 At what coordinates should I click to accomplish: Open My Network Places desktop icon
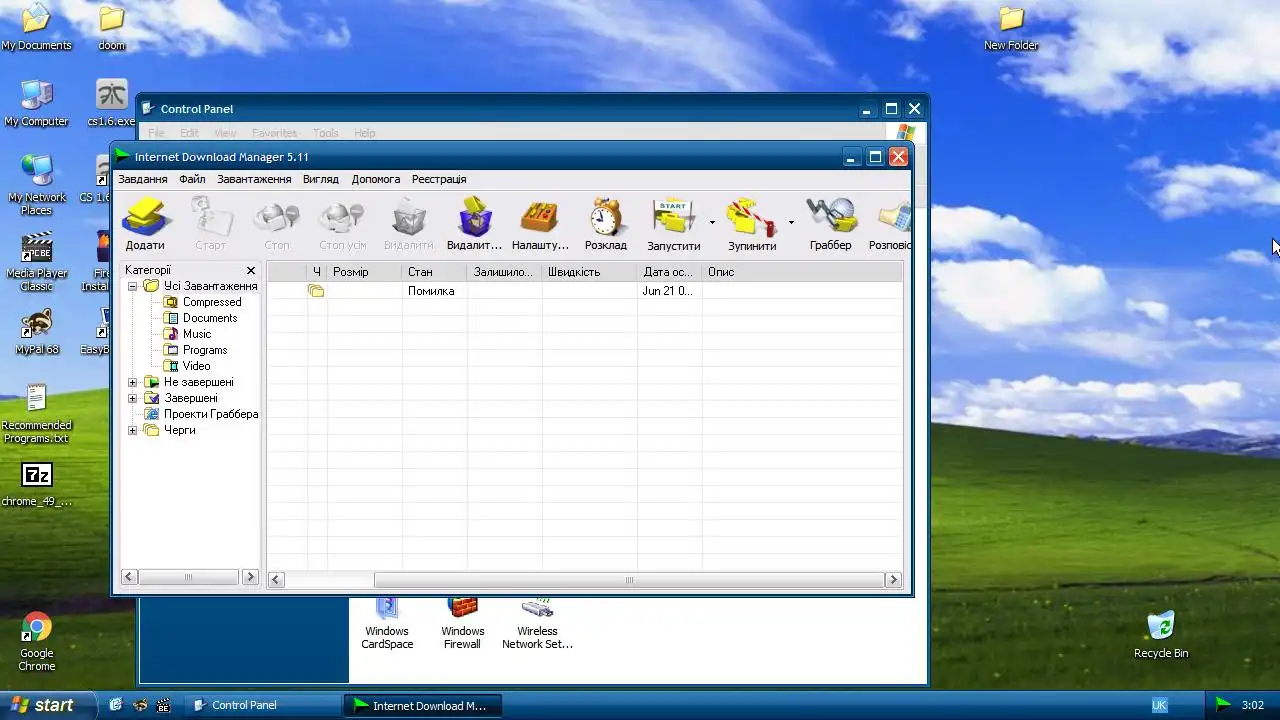tap(37, 186)
